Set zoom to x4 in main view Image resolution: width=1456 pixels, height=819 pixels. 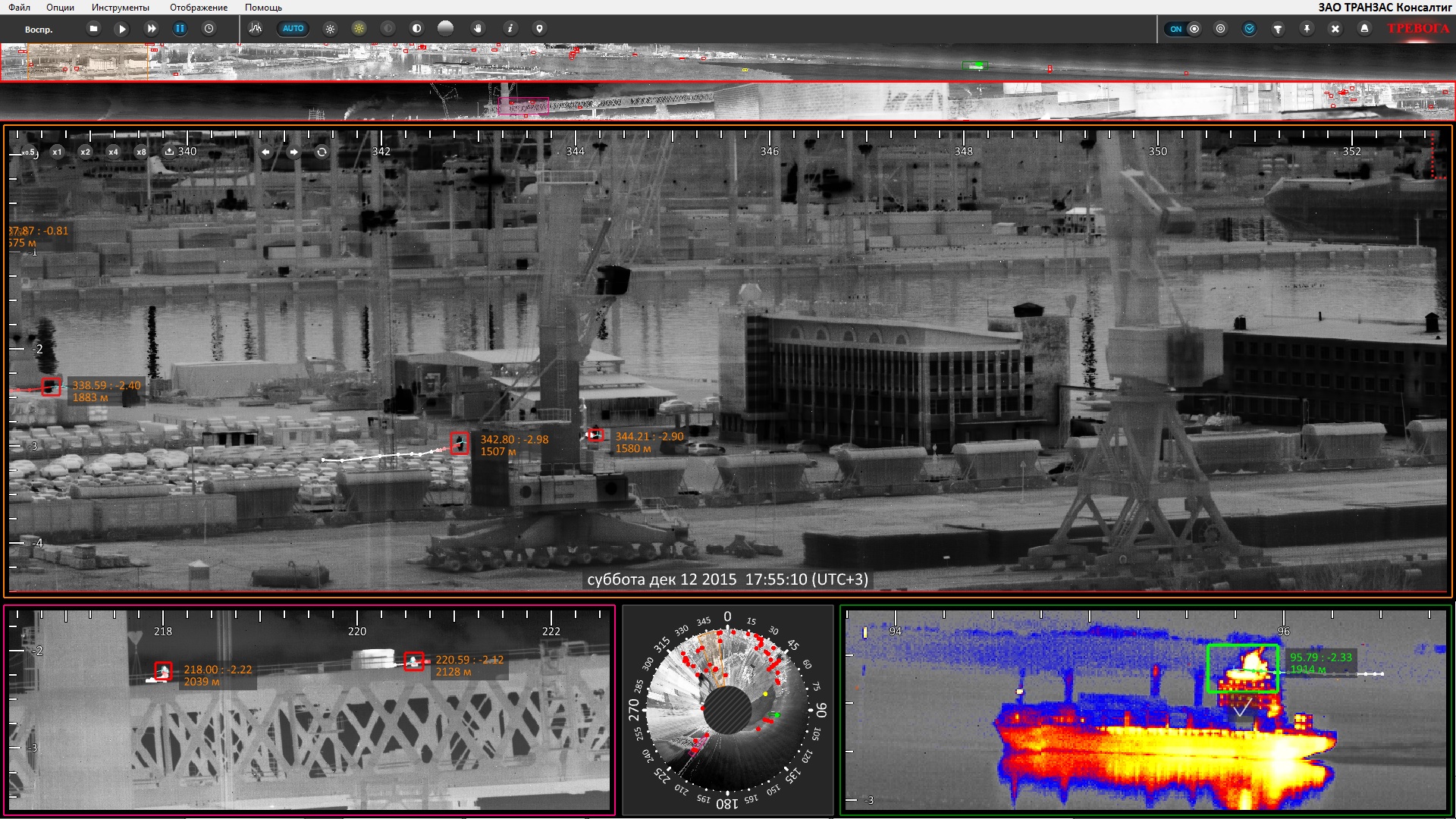[x=113, y=152]
